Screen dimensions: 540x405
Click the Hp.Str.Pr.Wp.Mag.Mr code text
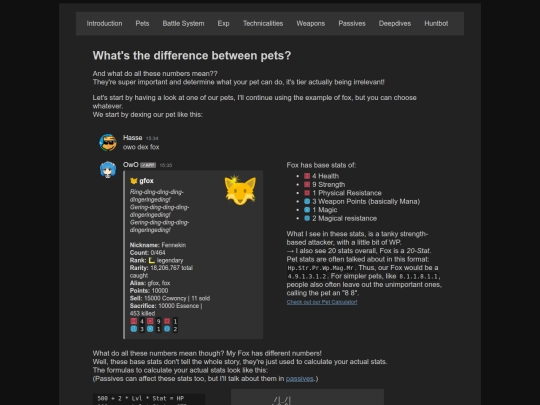pyautogui.click(x=322, y=268)
